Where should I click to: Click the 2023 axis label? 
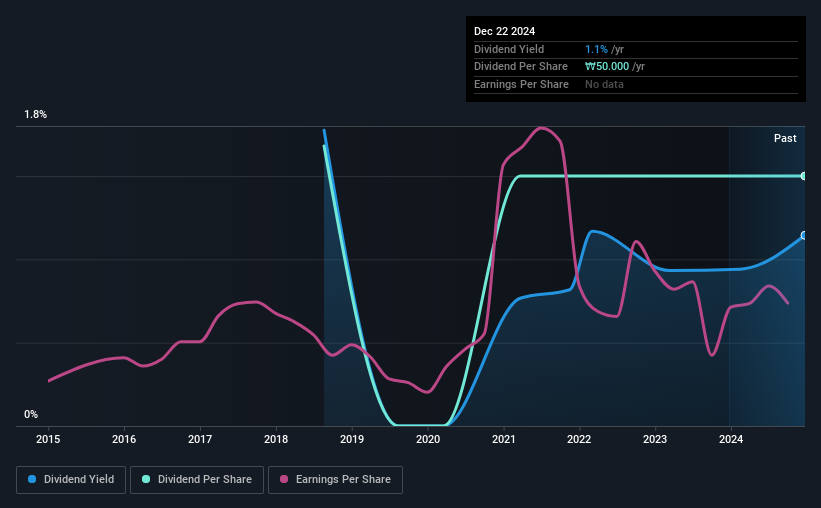coord(655,439)
